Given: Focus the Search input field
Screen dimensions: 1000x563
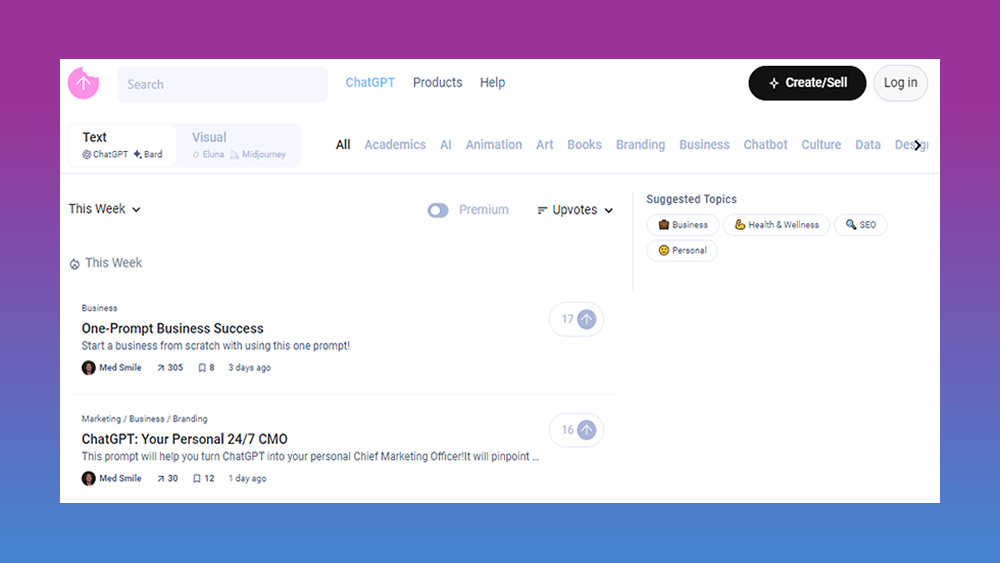Looking at the screenshot, I should [222, 85].
